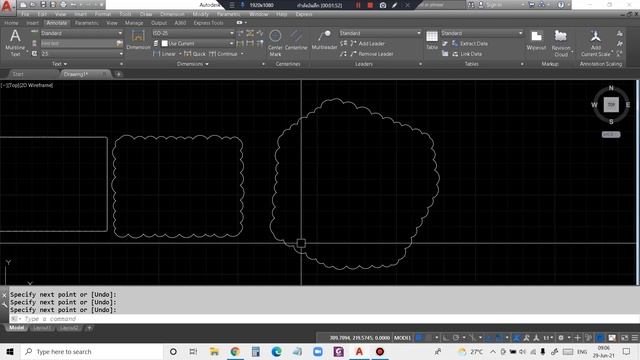Open Chrome from the taskbar
The image size is (640, 360).
235,351
